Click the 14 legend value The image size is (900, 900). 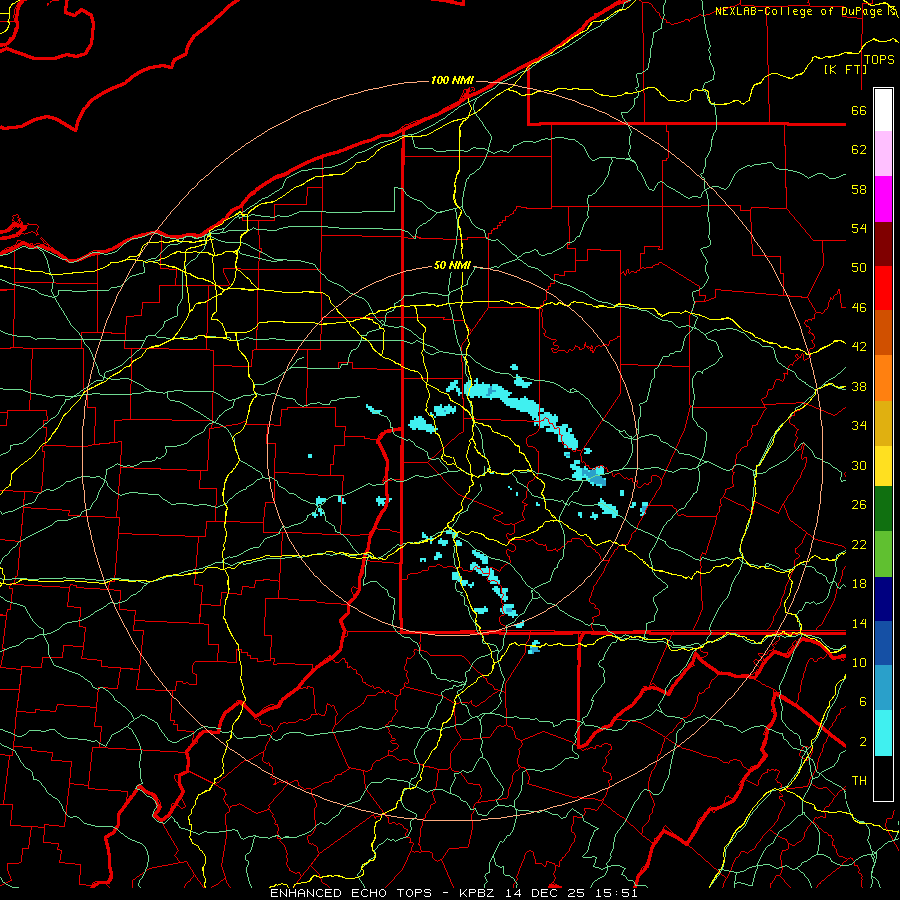[x=859, y=623]
